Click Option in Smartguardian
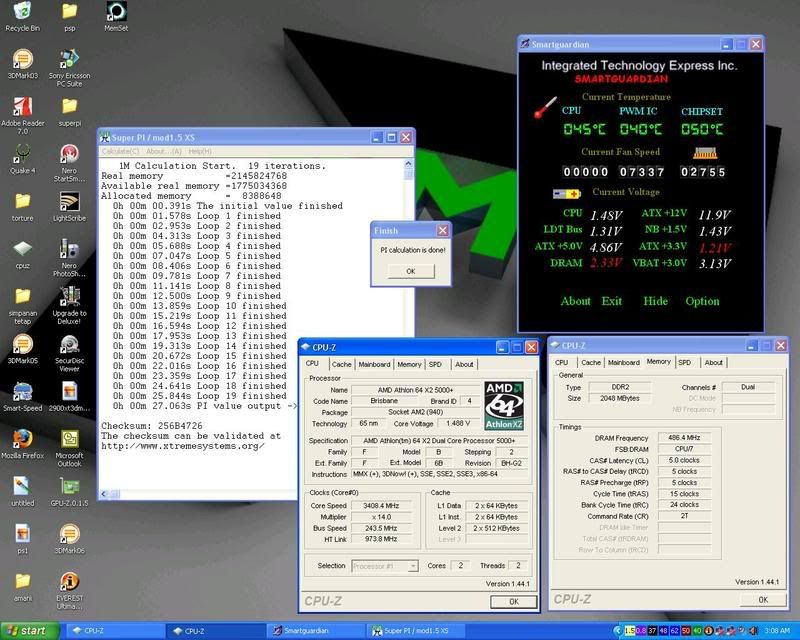 [x=702, y=301]
